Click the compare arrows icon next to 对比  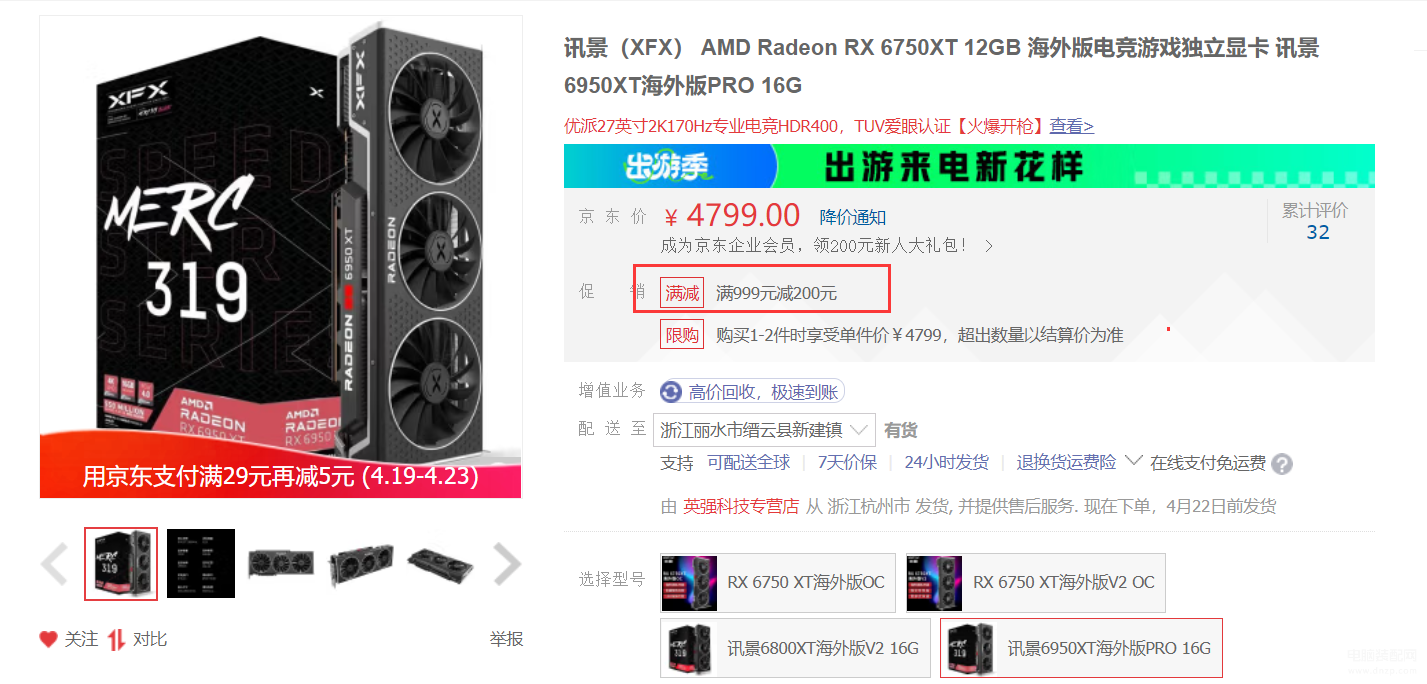116,639
